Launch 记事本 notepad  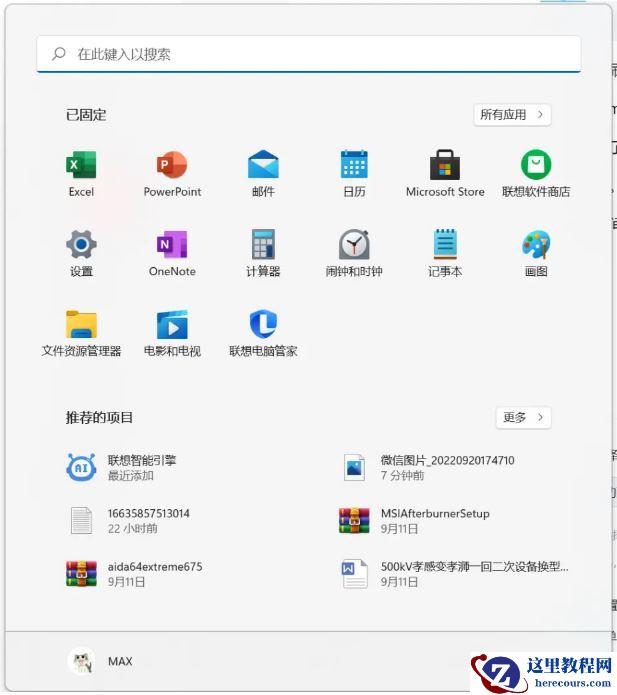(445, 254)
